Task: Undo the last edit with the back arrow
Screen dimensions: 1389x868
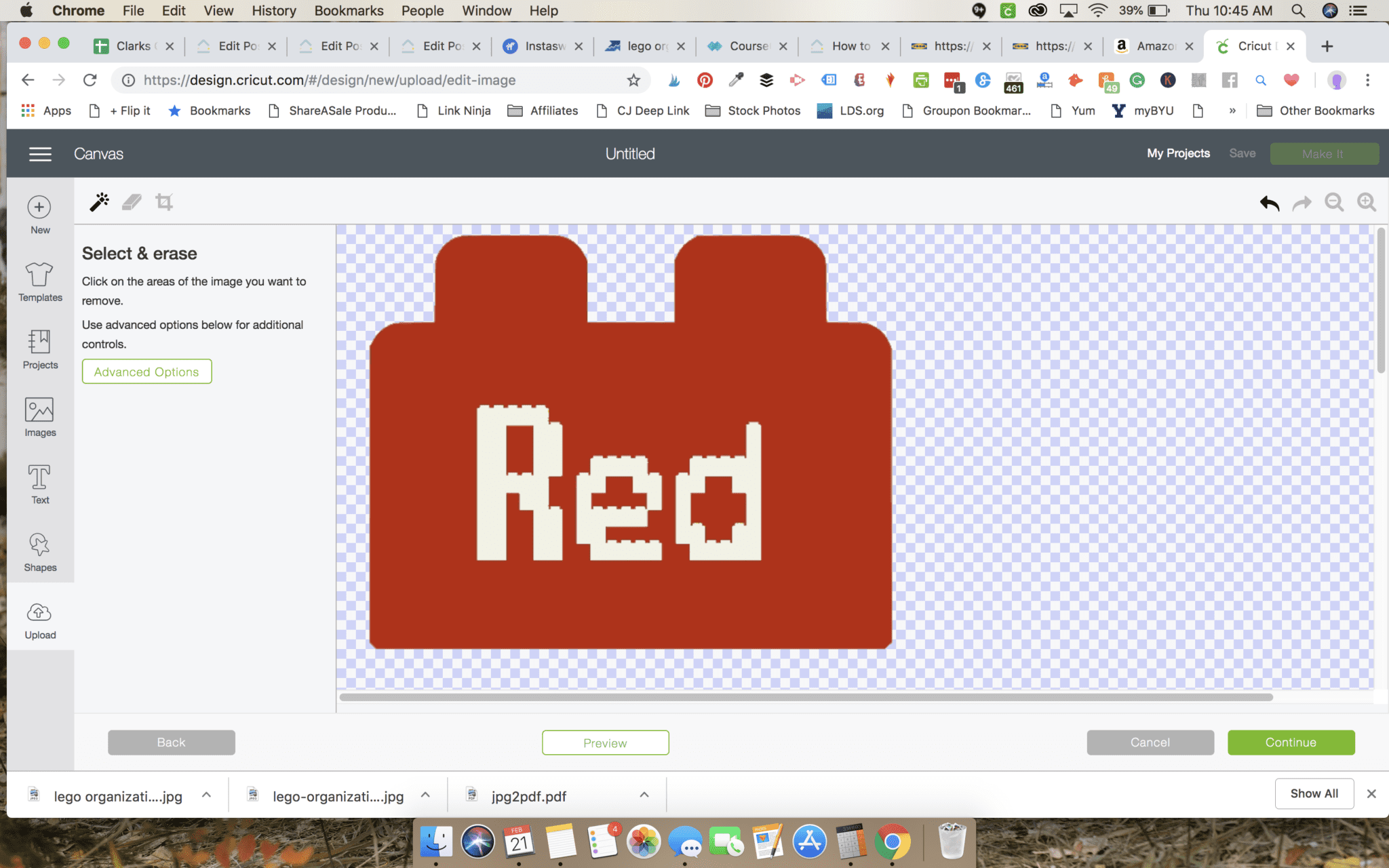Action: point(1270,202)
